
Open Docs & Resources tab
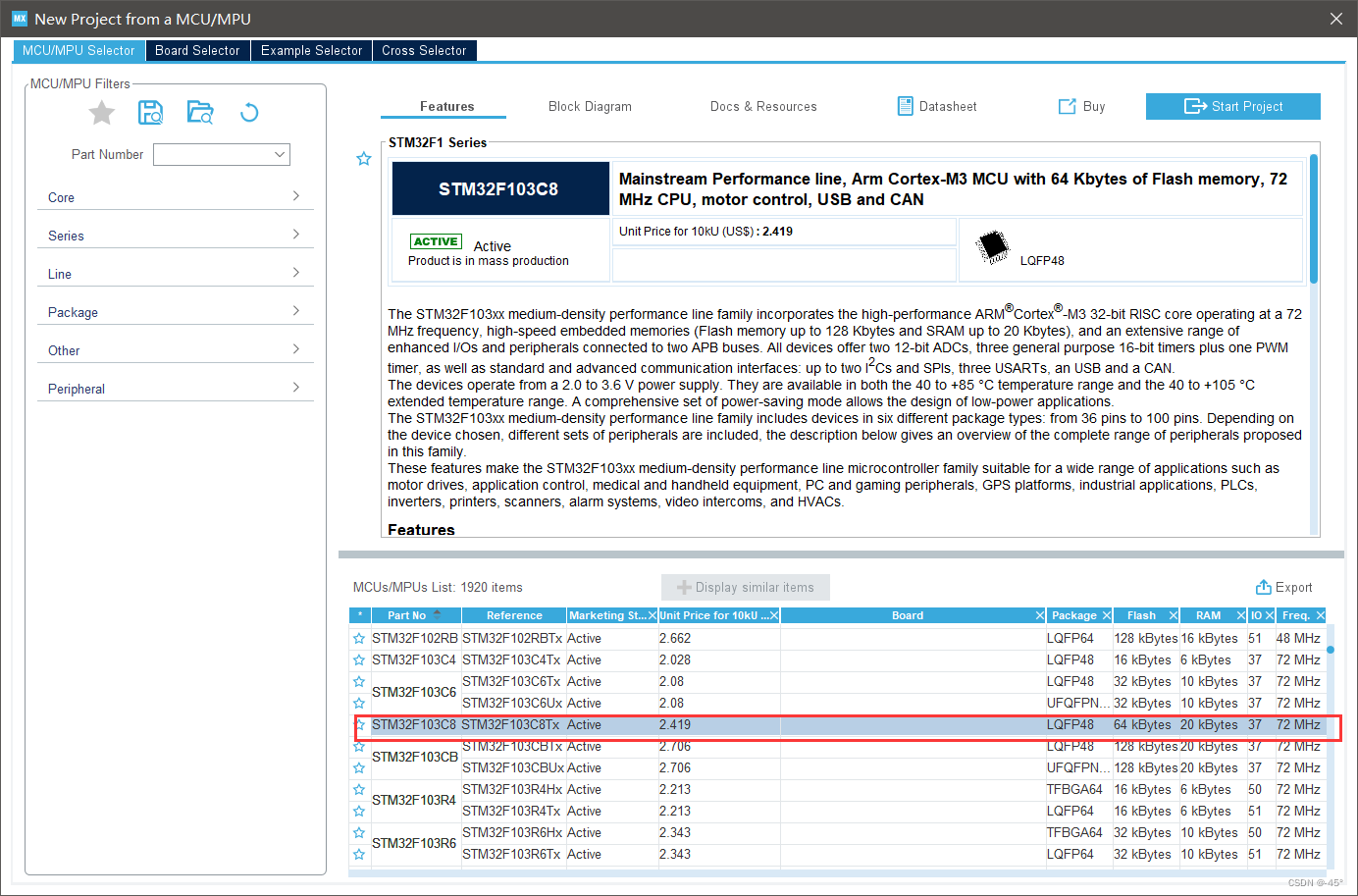click(x=763, y=106)
